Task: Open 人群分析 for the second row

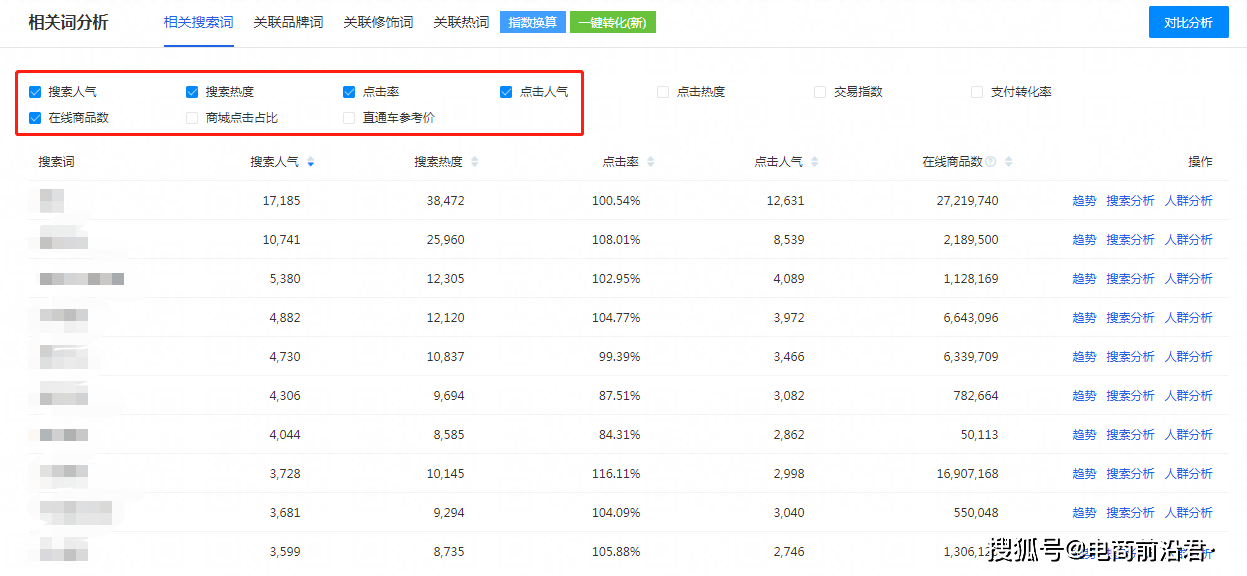Action: 1190,239
